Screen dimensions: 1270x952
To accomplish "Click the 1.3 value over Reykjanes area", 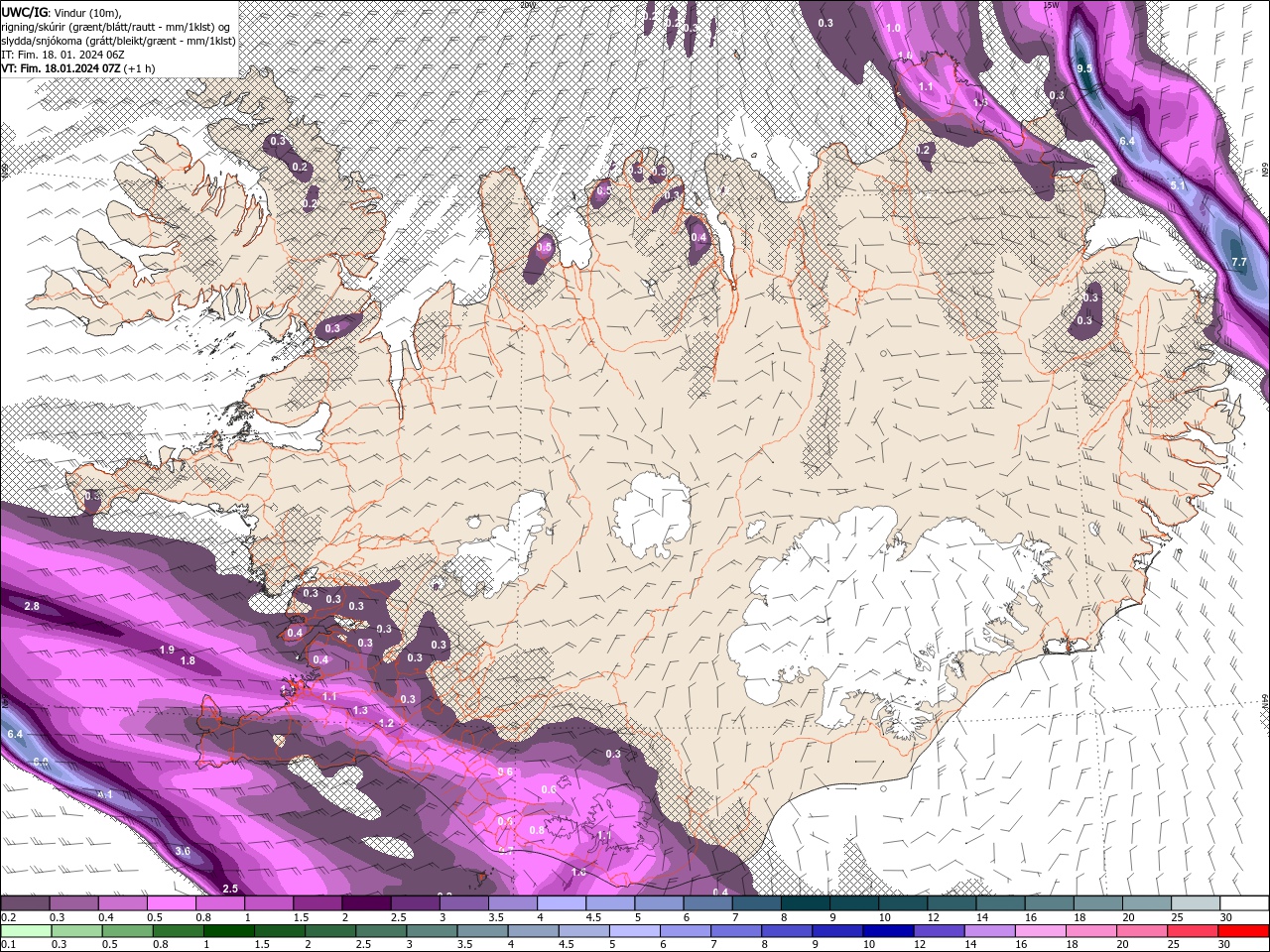I will [360, 710].
